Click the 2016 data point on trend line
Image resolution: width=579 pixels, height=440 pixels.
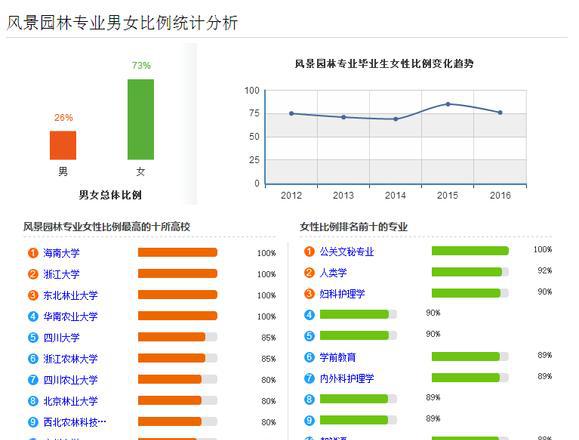[500, 113]
